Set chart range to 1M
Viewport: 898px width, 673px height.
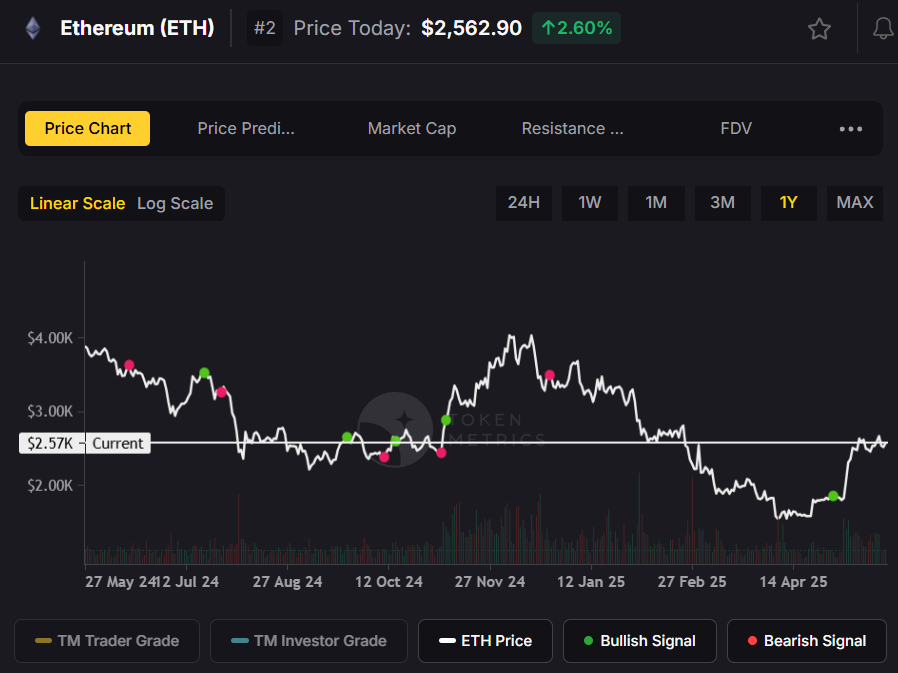pyautogui.click(x=656, y=203)
